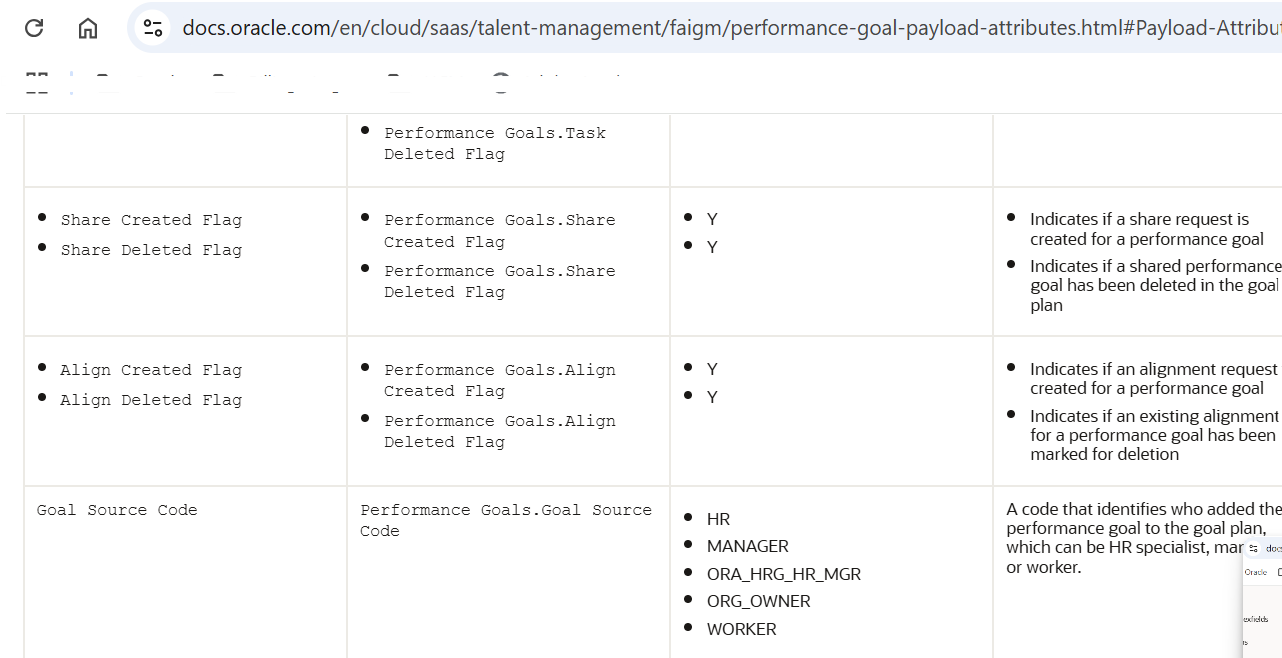
Task: Click the Align Created Flag entry
Action: (x=151, y=369)
